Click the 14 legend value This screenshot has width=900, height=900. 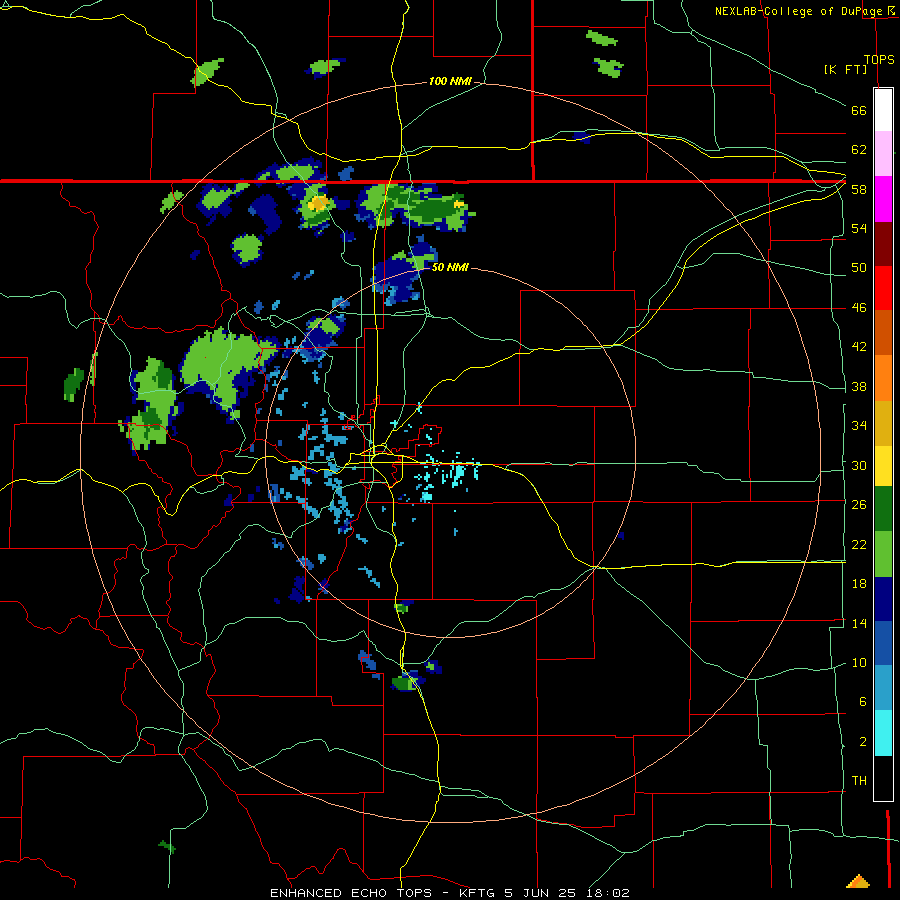point(859,623)
